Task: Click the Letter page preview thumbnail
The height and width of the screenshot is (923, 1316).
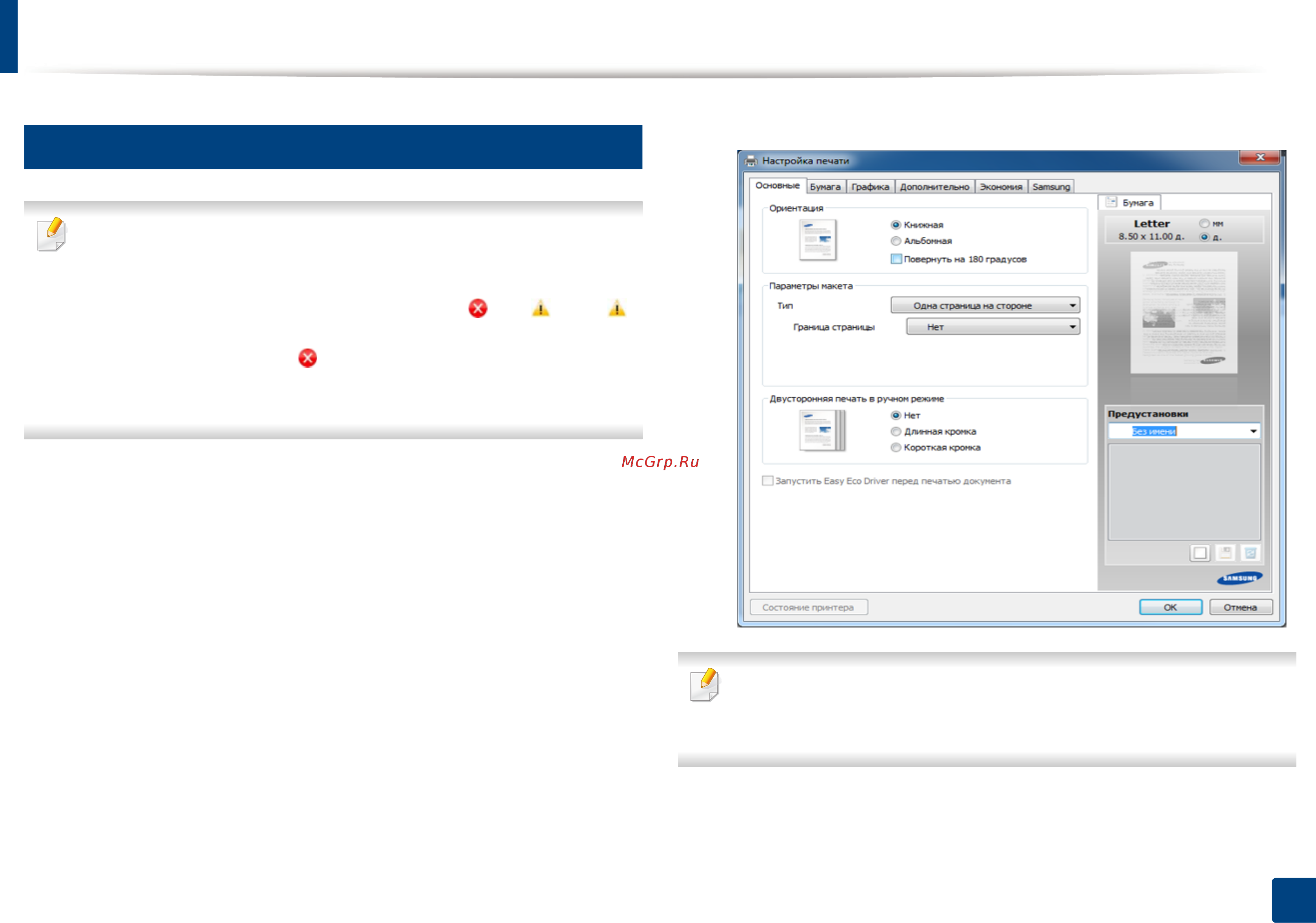Action: (1183, 312)
